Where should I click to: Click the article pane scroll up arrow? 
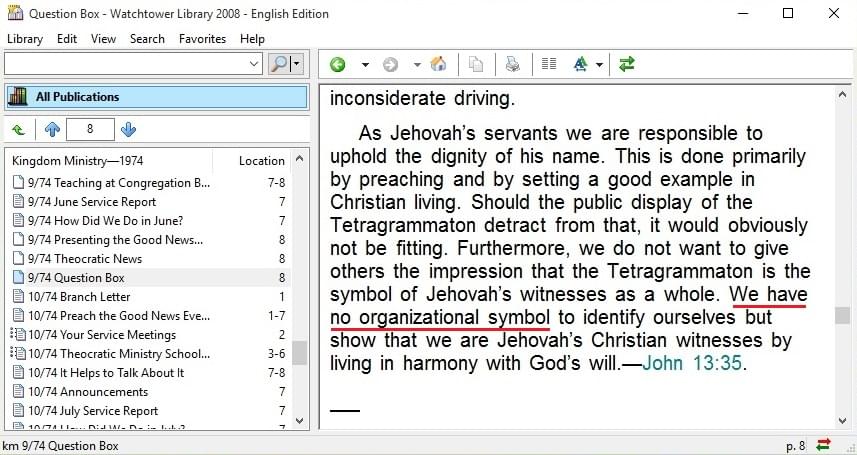(842, 95)
